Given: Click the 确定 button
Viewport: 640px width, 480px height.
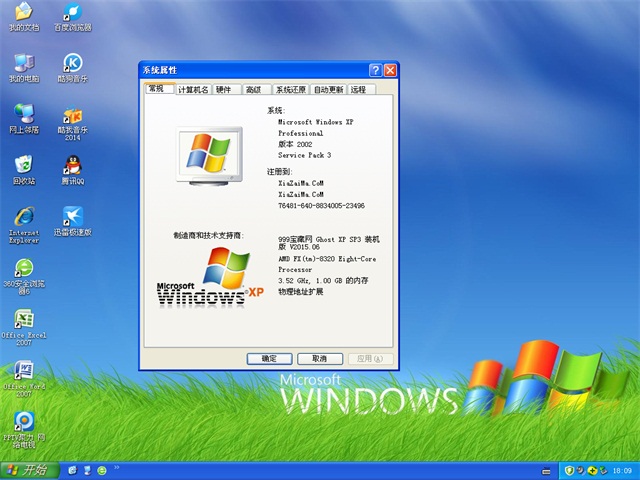Looking at the screenshot, I should click(270, 358).
